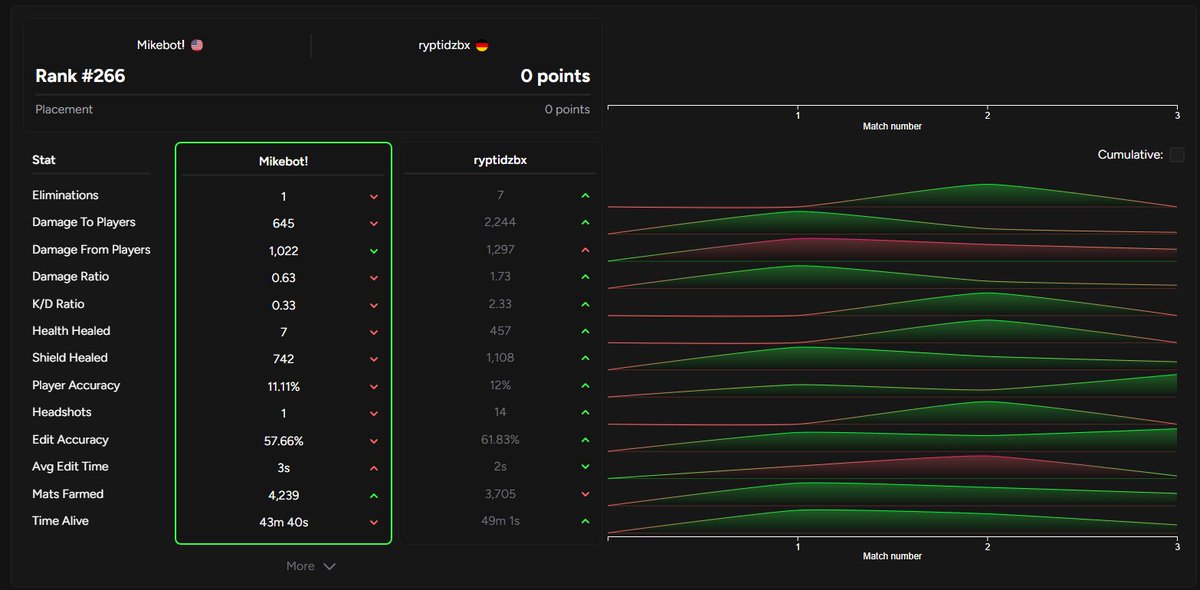Click Mikebot! Player Accuracy arrow

(374, 386)
